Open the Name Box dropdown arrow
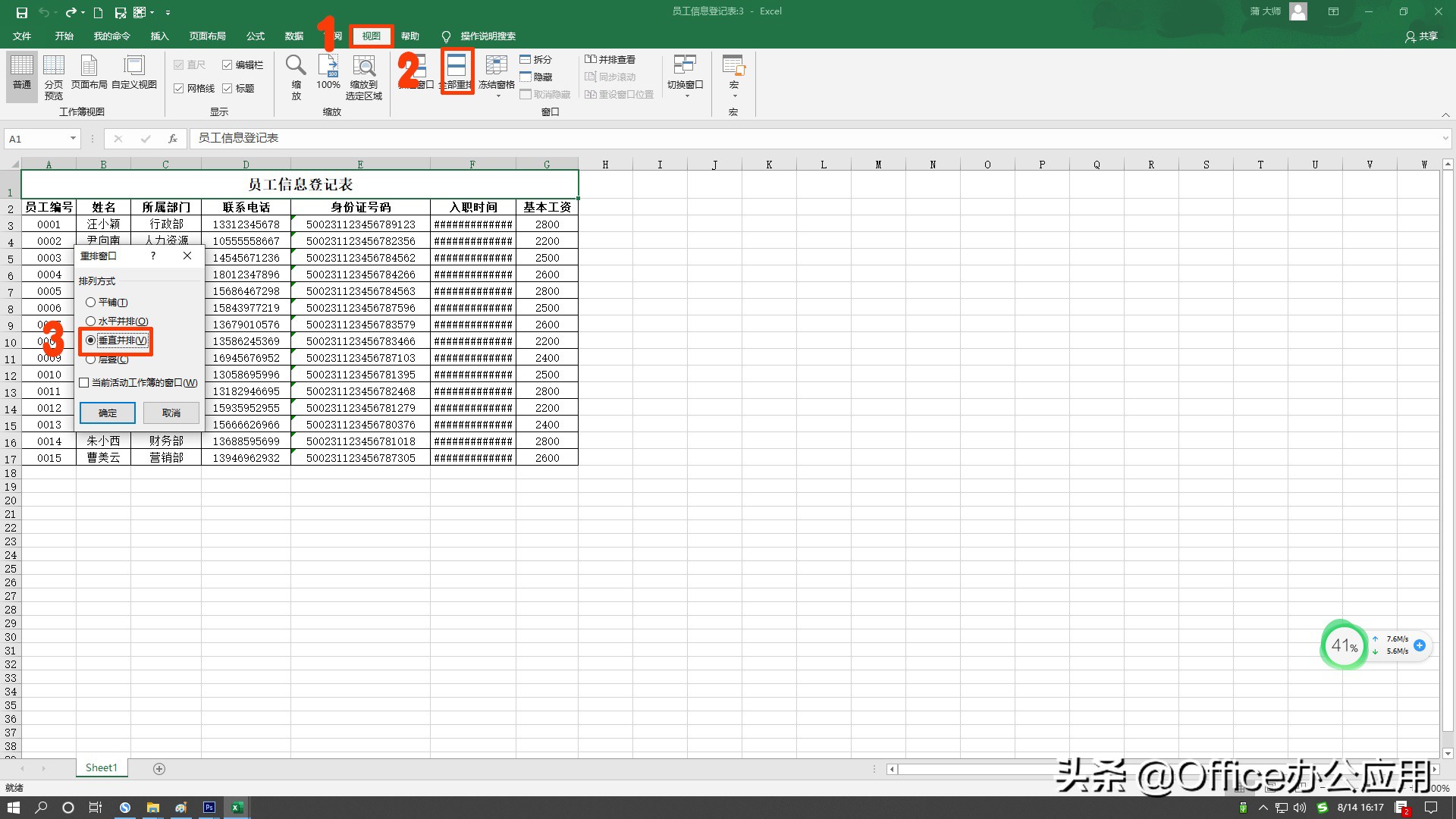This screenshot has height=819, width=1456. [73, 139]
